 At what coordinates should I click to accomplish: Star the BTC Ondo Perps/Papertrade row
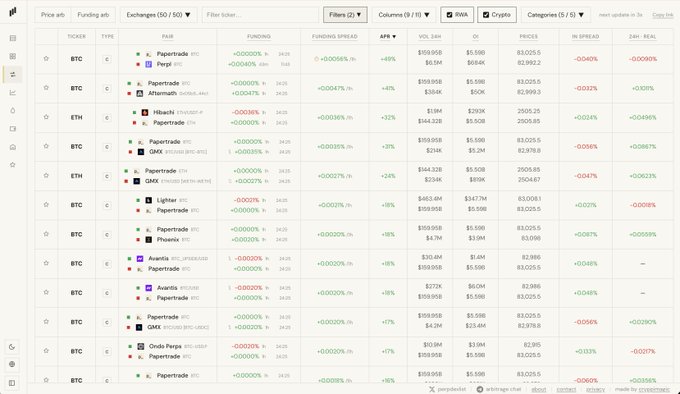[46, 351]
